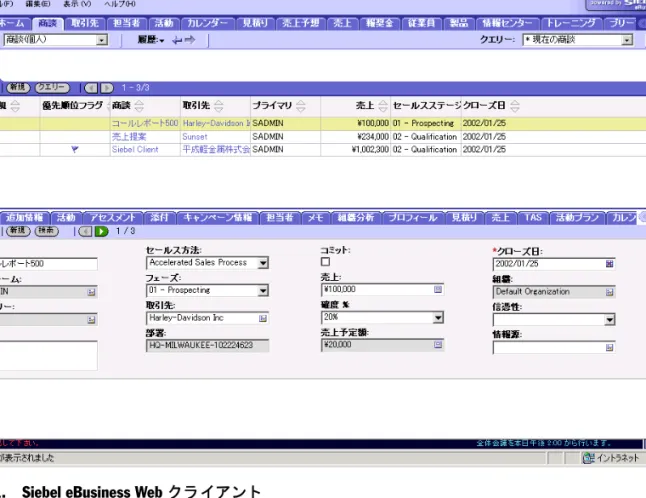Image resolution: width=646 pixels, height=498 pixels.
Task: Expand the 信憑性 dropdown
Action: 610,320
